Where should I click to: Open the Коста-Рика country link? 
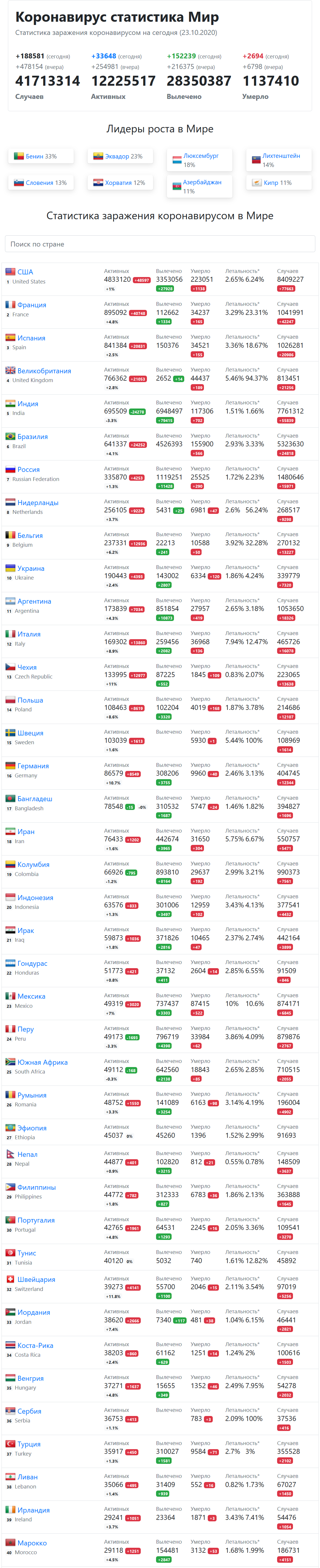[35, 1345]
